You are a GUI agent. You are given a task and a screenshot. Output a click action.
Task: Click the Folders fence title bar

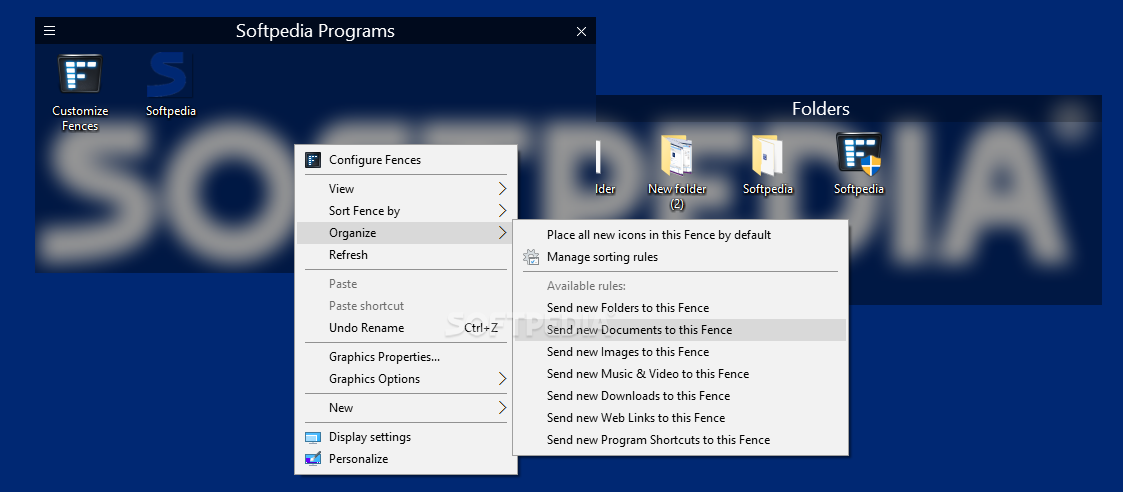849,109
